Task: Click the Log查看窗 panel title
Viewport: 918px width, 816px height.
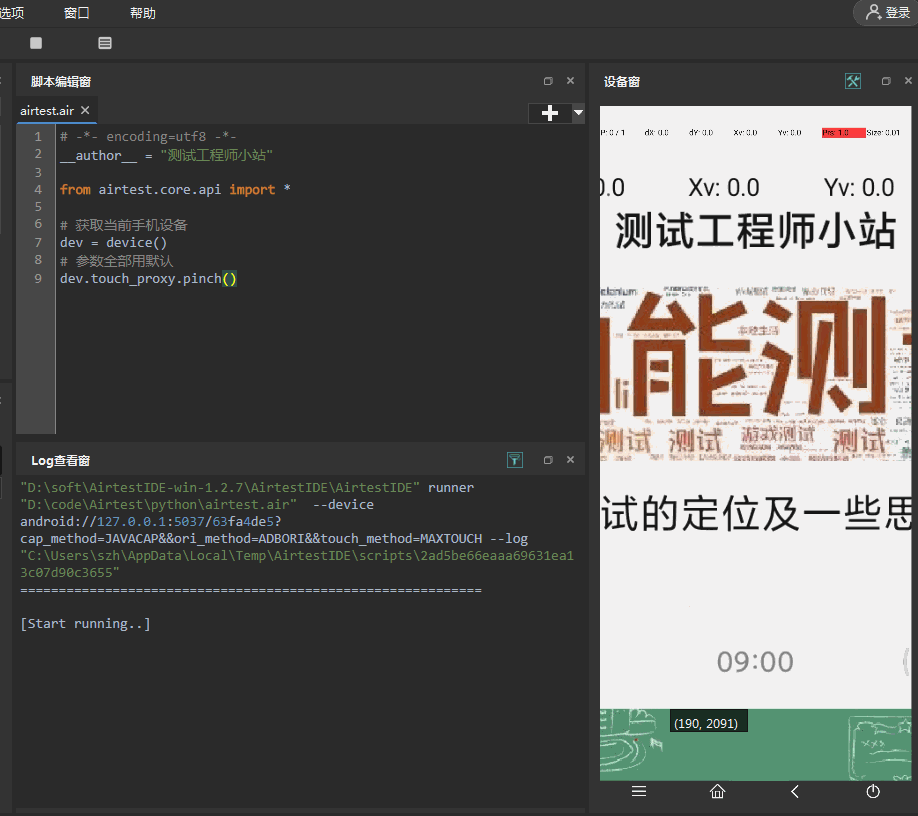Action: coord(60,461)
